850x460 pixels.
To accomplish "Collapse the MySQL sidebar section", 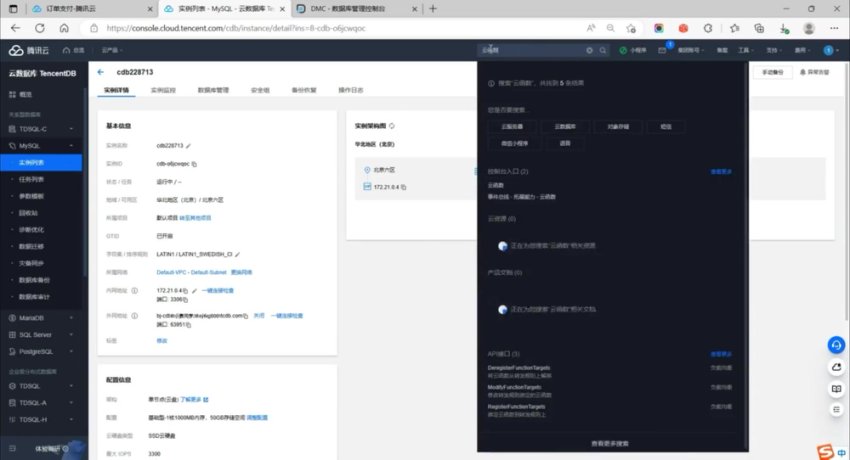I will click(41, 146).
